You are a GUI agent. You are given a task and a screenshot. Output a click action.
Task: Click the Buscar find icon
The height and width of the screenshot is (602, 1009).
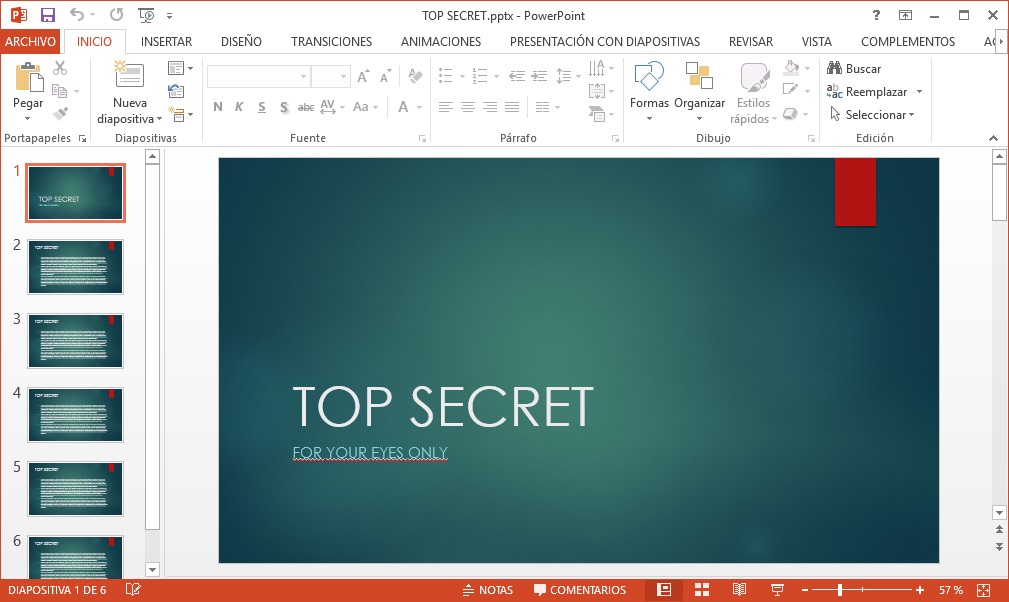tap(835, 69)
